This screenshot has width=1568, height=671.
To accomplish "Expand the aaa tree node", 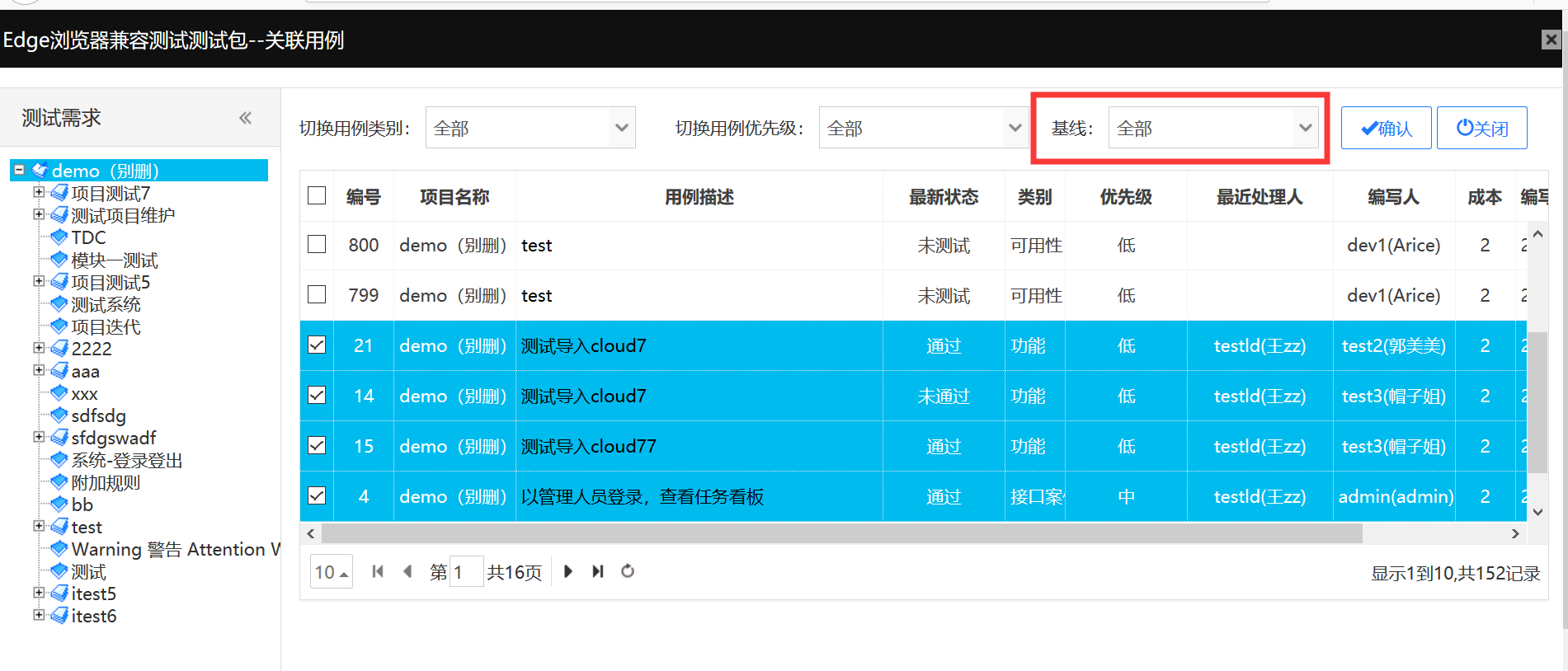I will point(39,370).
